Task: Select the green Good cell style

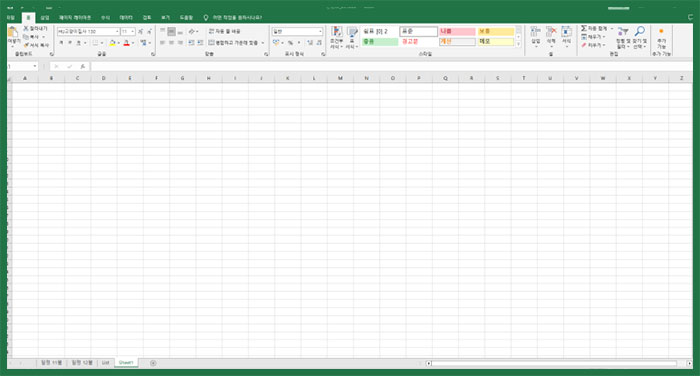Action: click(x=380, y=42)
